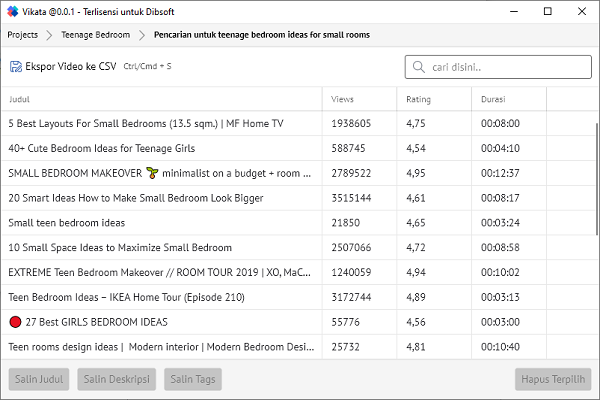Maximize the Vikata window
This screenshot has width=600, height=400.
coord(548,11)
